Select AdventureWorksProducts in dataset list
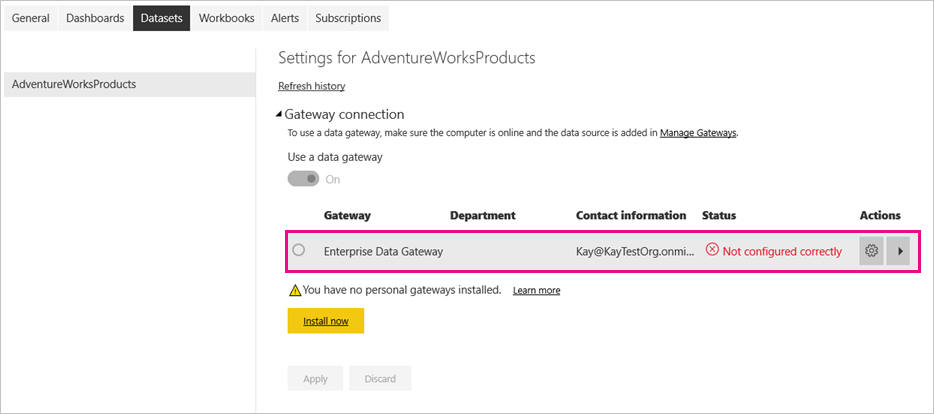This screenshot has width=934, height=414. click(128, 84)
